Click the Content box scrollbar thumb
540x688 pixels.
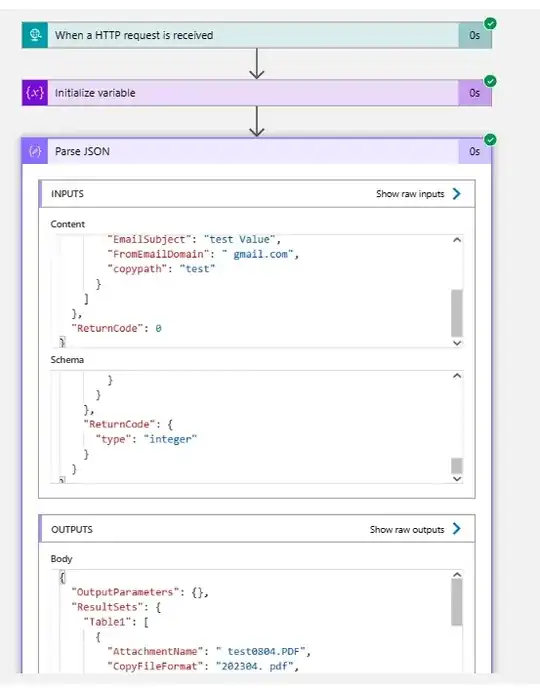[457, 313]
